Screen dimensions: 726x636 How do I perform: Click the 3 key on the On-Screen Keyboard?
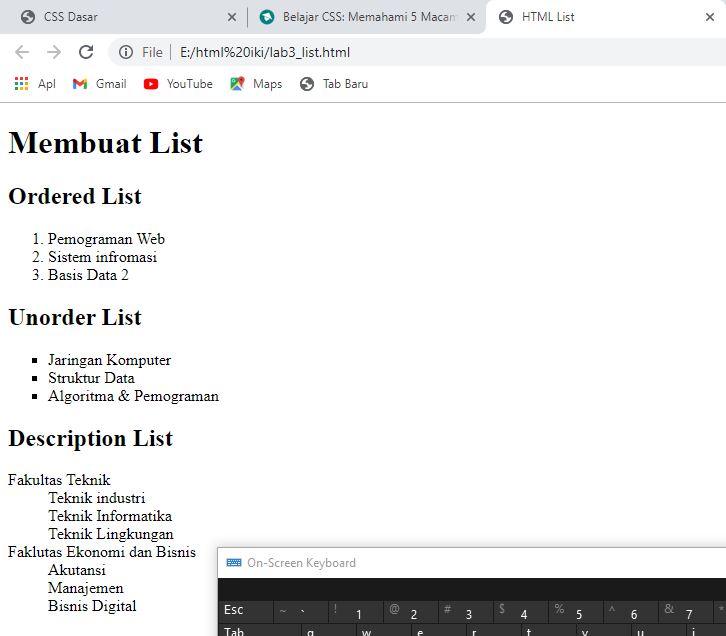coord(466,611)
